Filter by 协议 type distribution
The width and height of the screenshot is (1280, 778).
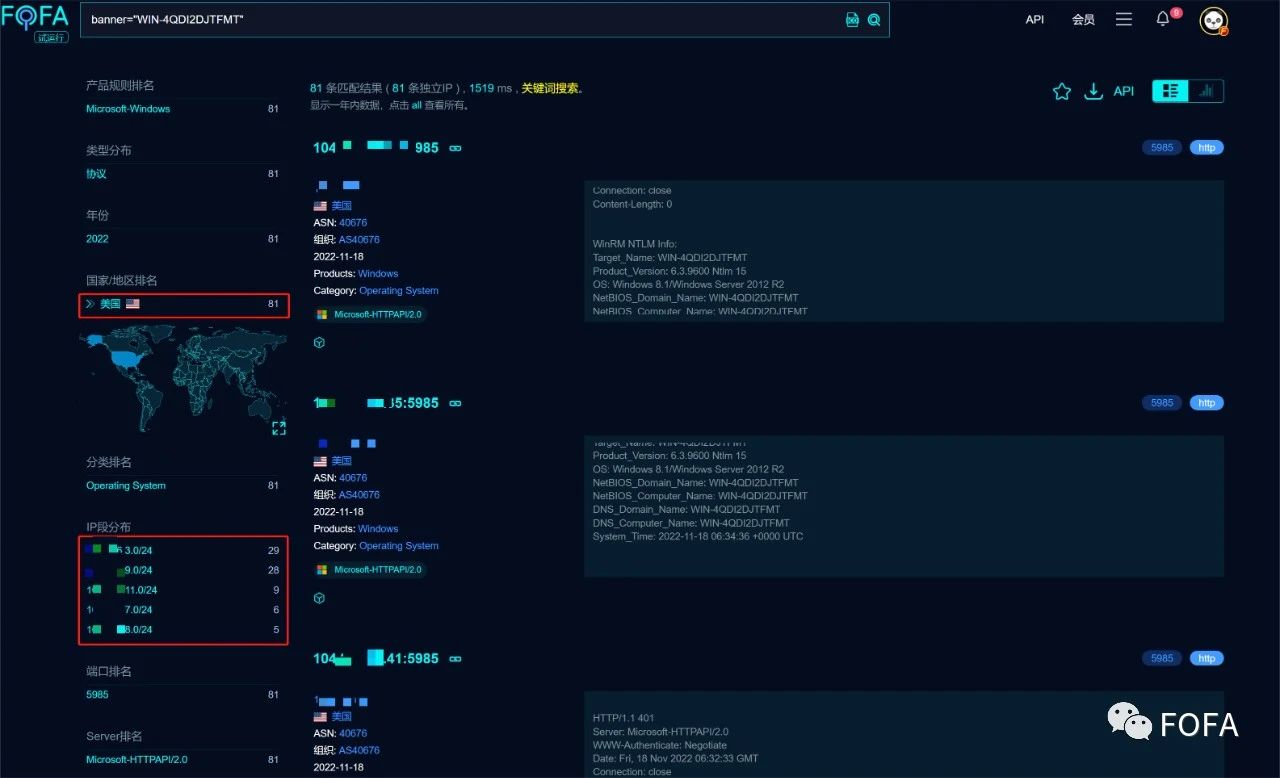click(96, 174)
